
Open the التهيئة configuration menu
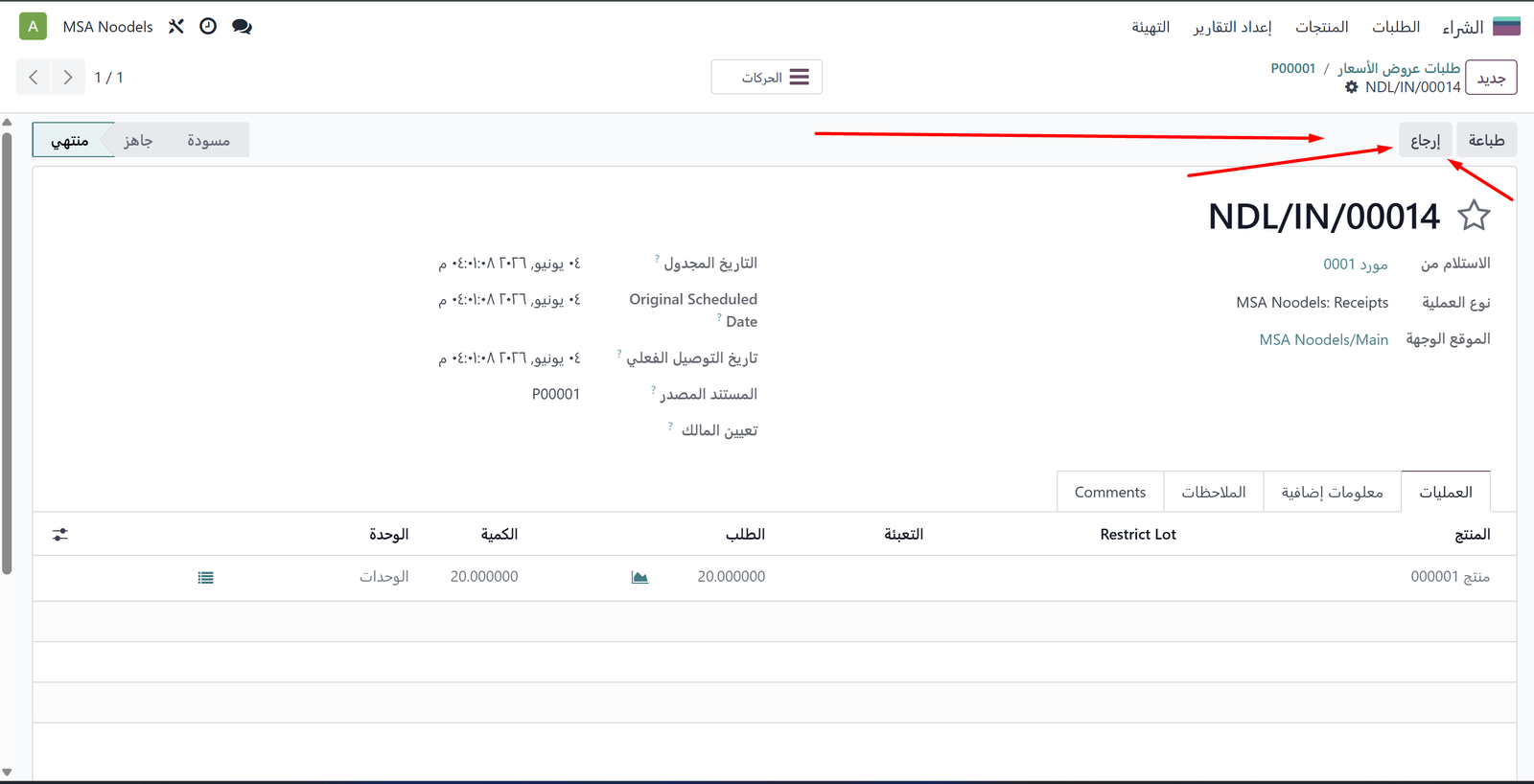click(x=1150, y=27)
